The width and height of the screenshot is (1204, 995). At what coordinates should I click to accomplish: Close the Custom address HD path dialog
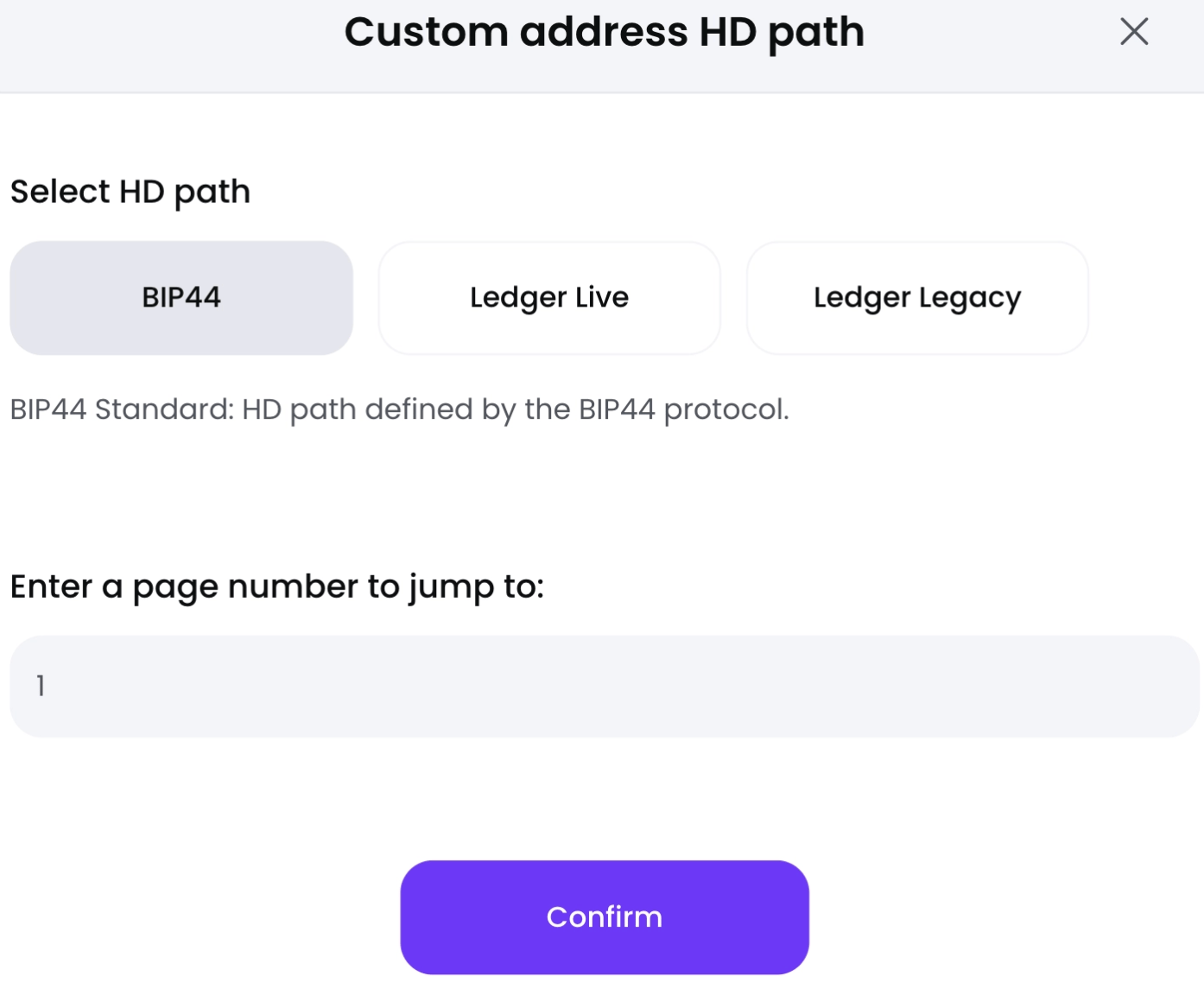(x=1133, y=32)
